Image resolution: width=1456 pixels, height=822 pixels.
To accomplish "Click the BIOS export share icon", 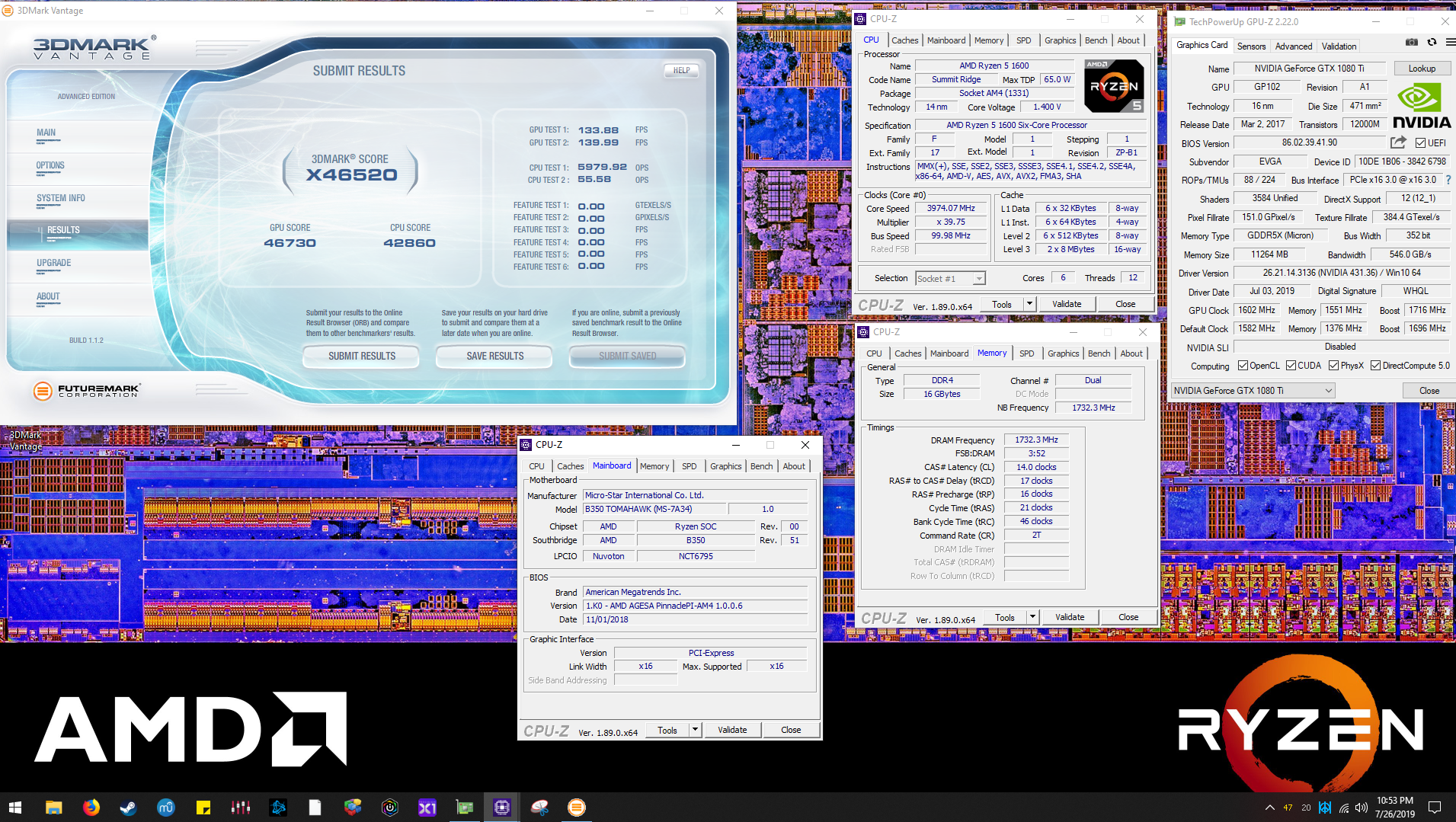I will tap(1398, 142).
